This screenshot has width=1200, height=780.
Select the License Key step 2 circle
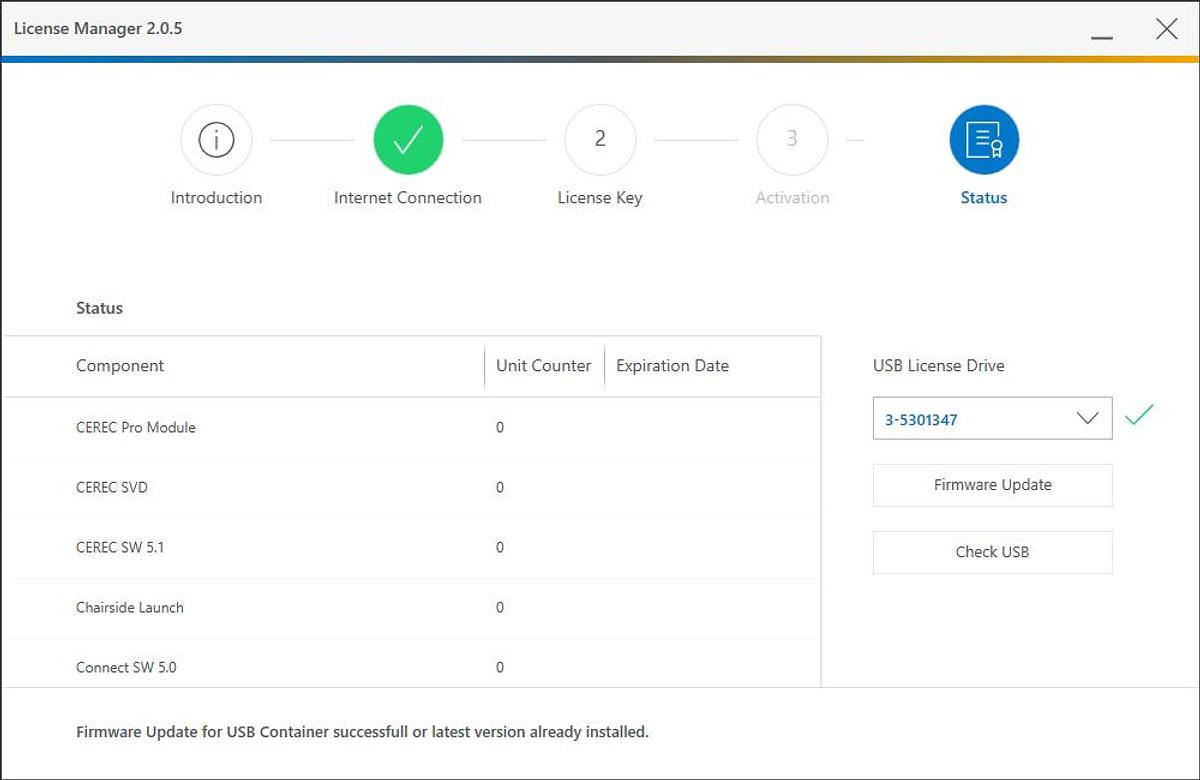(600, 140)
